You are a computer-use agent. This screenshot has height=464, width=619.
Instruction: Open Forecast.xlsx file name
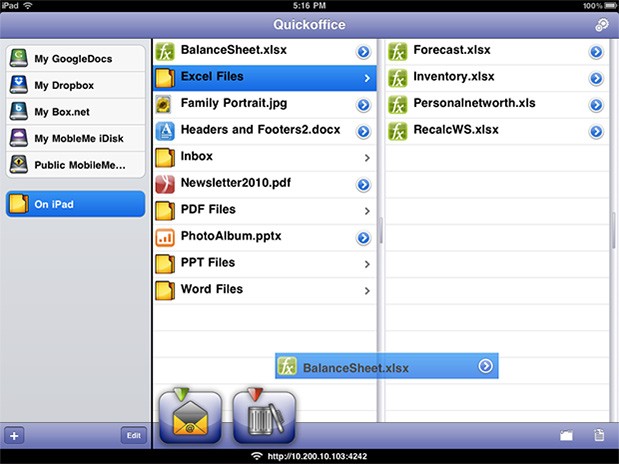click(x=452, y=50)
